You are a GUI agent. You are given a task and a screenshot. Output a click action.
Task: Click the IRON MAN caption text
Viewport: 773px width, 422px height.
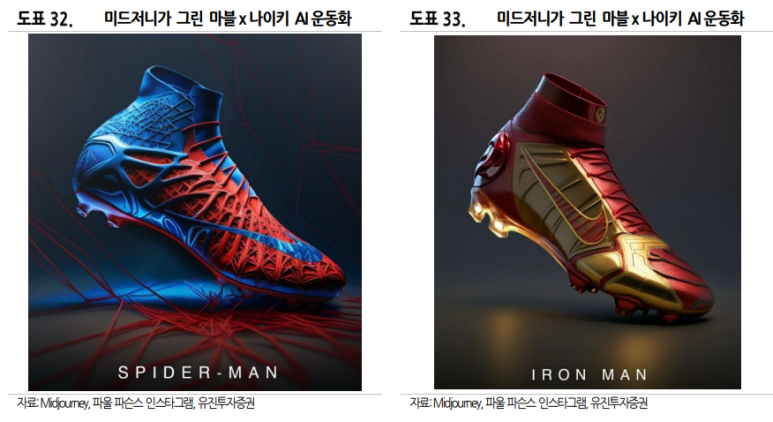point(589,375)
